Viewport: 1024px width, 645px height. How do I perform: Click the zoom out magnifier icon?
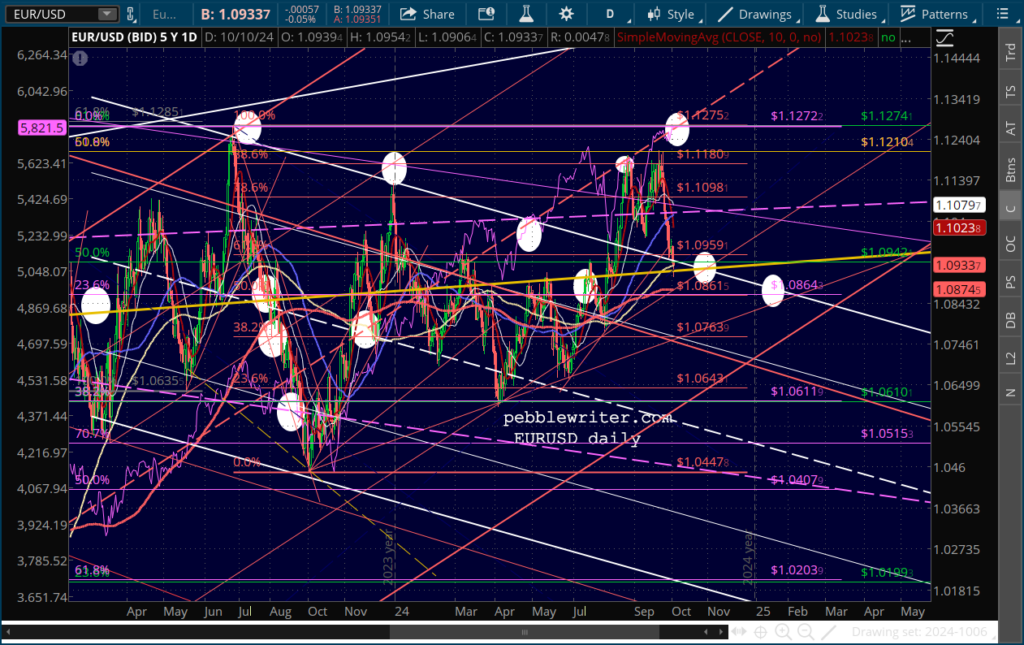806,631
